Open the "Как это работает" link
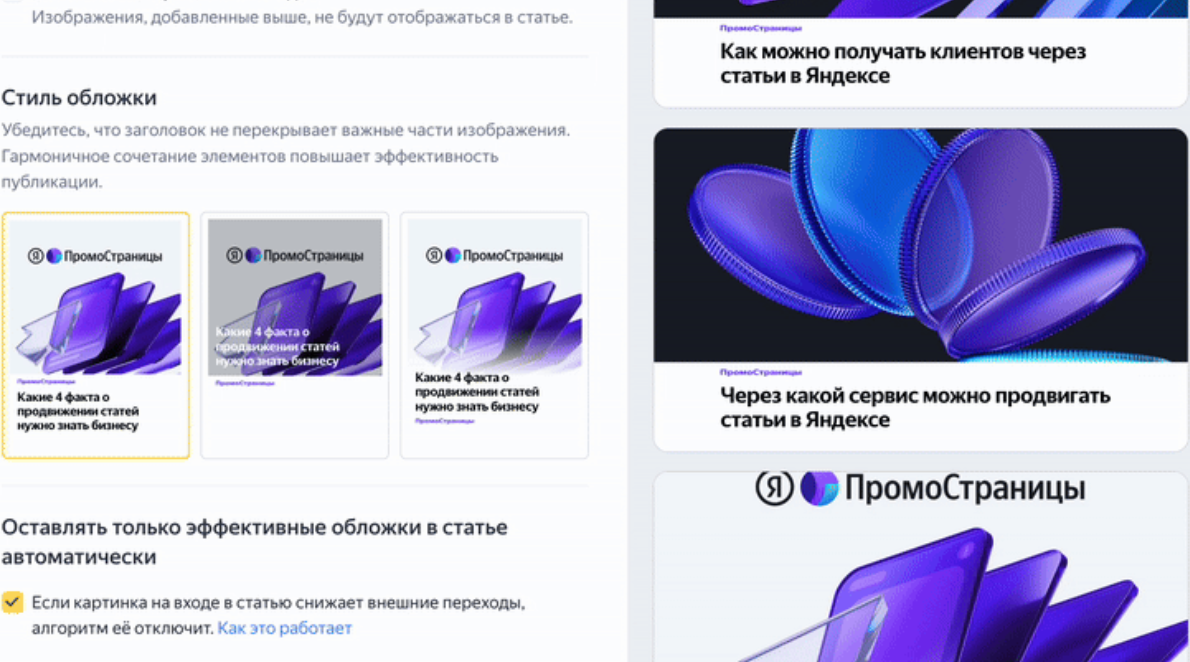 [285, 629]
